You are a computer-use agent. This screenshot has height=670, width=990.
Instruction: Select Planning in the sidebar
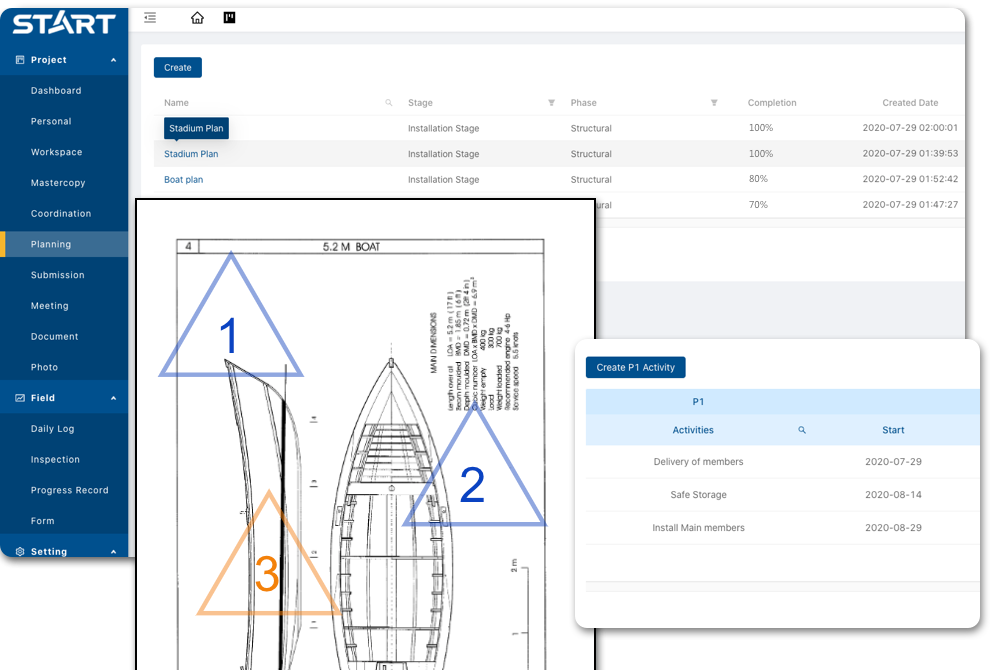(64, 244)
